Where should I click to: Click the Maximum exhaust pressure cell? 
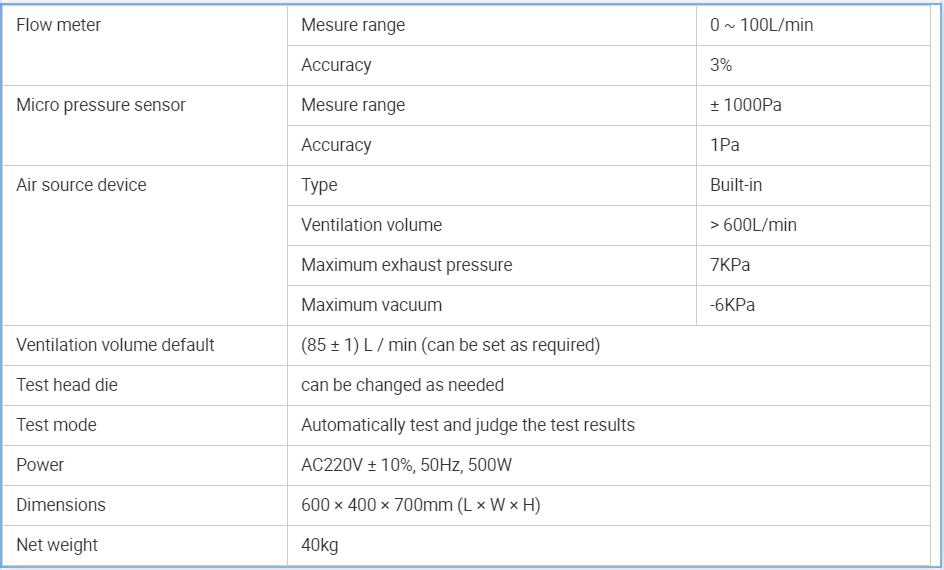click(x=406, y=265)
